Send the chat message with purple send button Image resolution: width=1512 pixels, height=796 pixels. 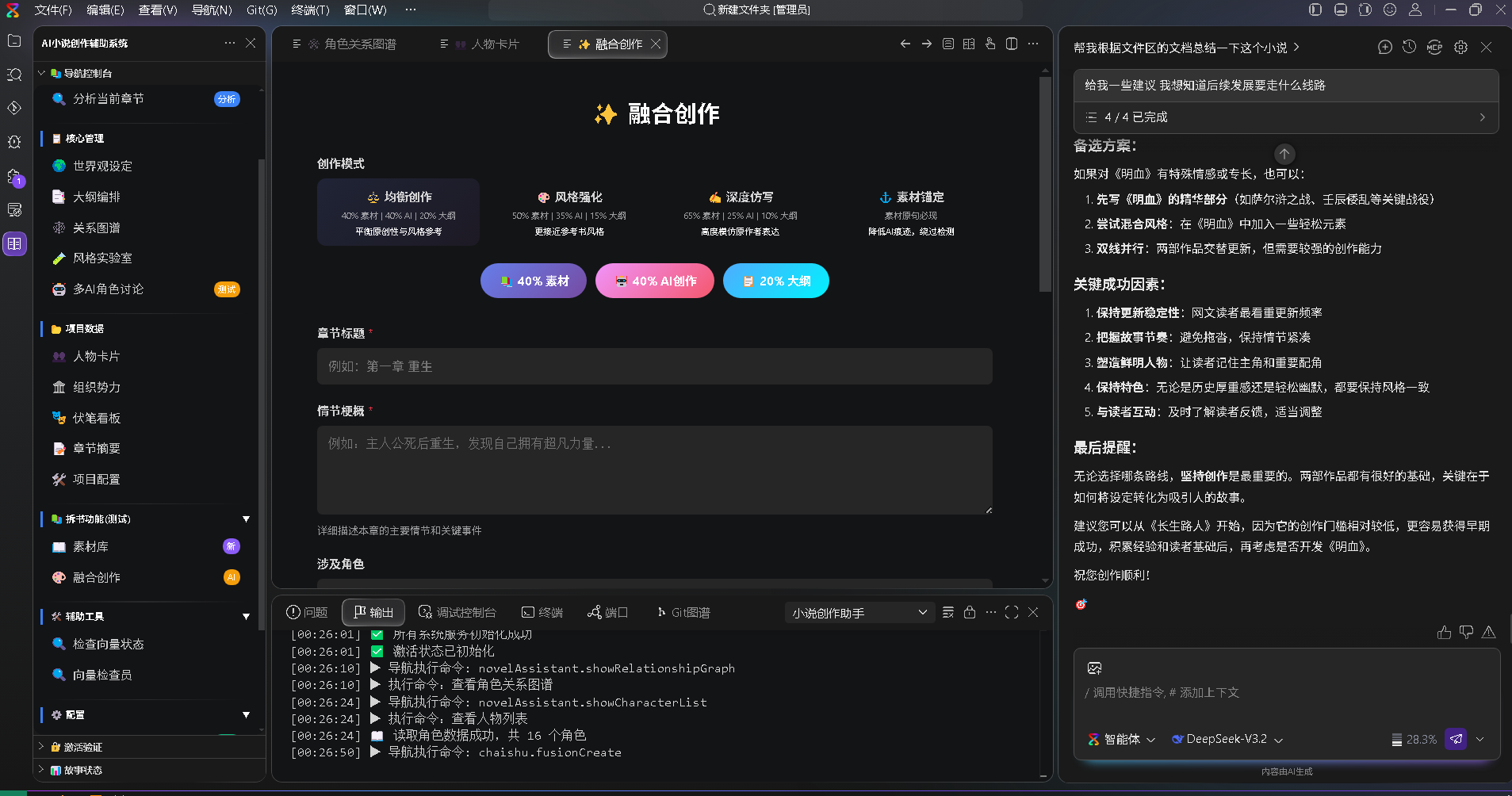point(1456,739)
